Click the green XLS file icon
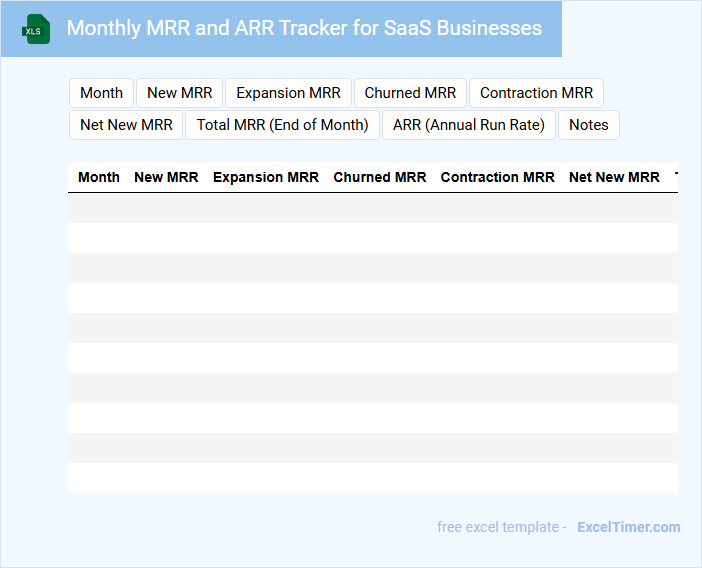This screenshot has width=702, height=568. click(36, 29)
